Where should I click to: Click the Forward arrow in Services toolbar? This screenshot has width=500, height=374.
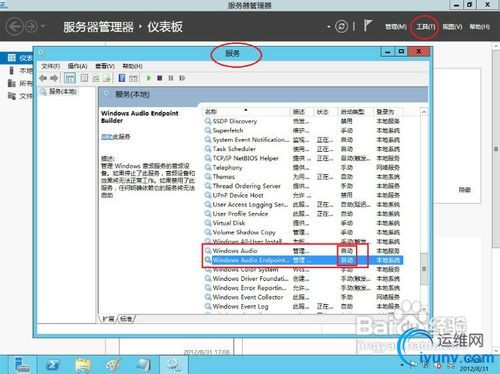point(54,78)
